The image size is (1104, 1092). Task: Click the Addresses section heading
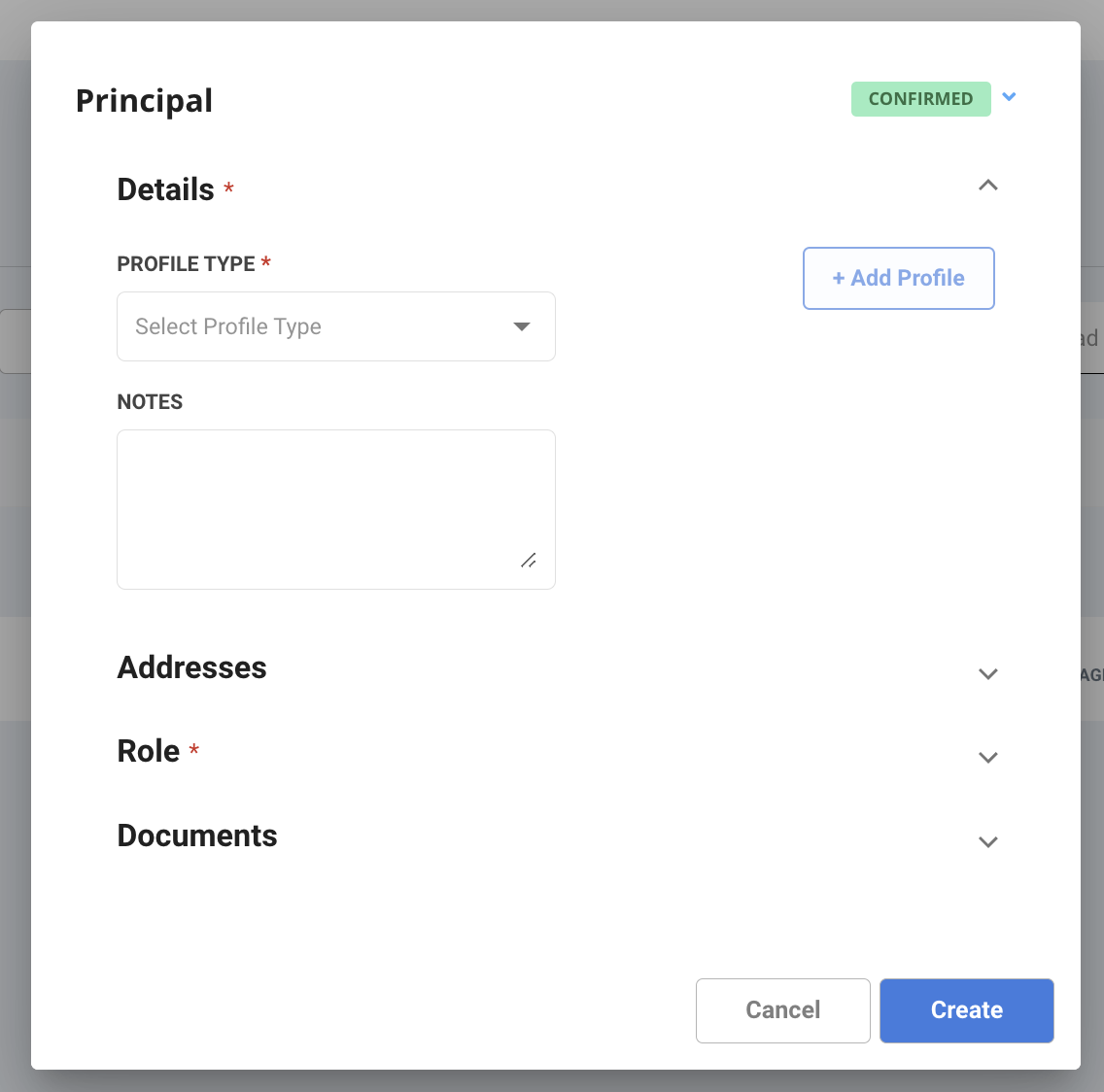click(191, 667)
